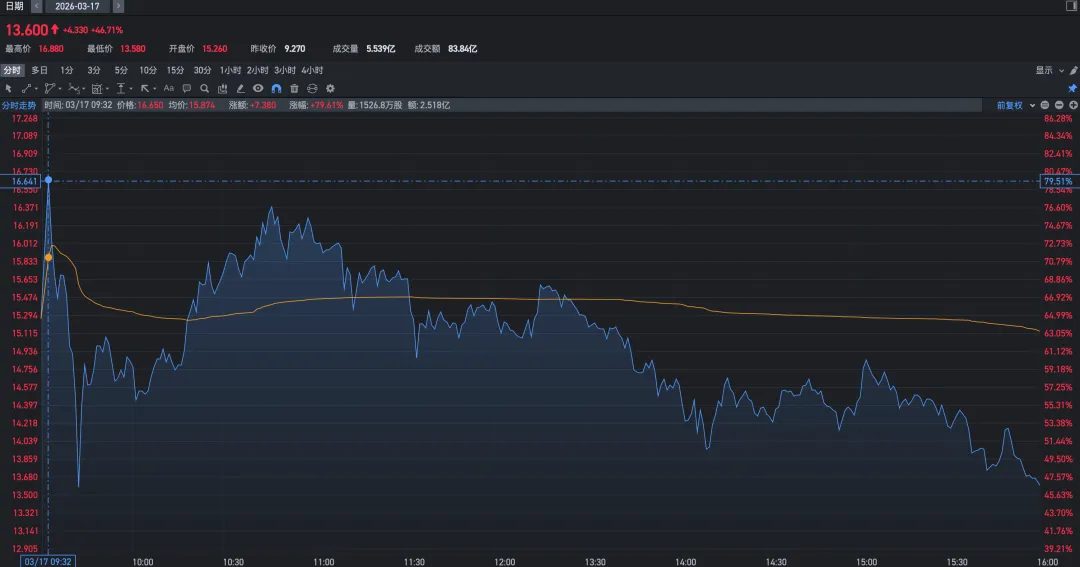Viewport: 1080px width, 567px height.
Task: Click the magnifier zoom tool
Action: click(x=205, y=88)
